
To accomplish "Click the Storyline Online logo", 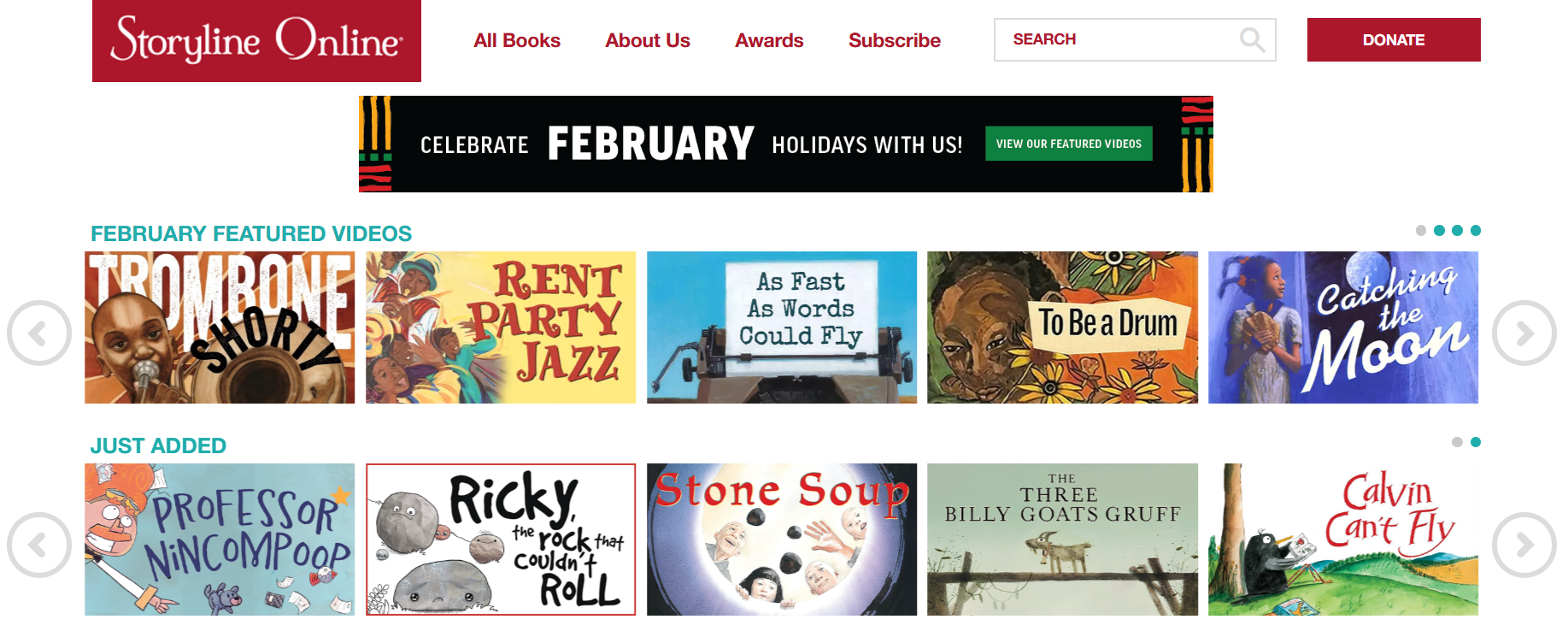I will pyautogui.click(x=256, y=41).
